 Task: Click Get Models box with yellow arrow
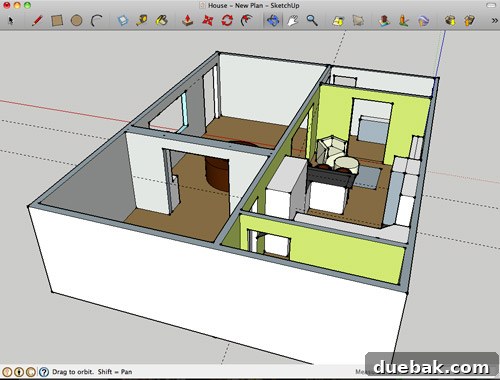click(x=450, y=21)
